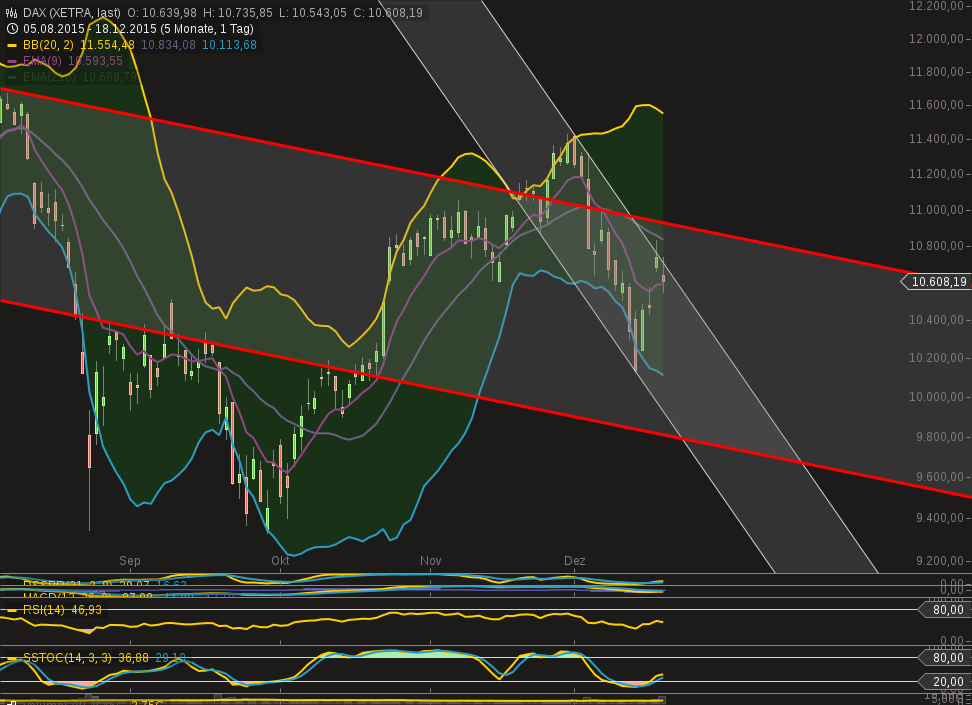Screen dimensions: 972x705
Task: Click the 12.000,00 price axis label
Action: click(x=936, y=38)
